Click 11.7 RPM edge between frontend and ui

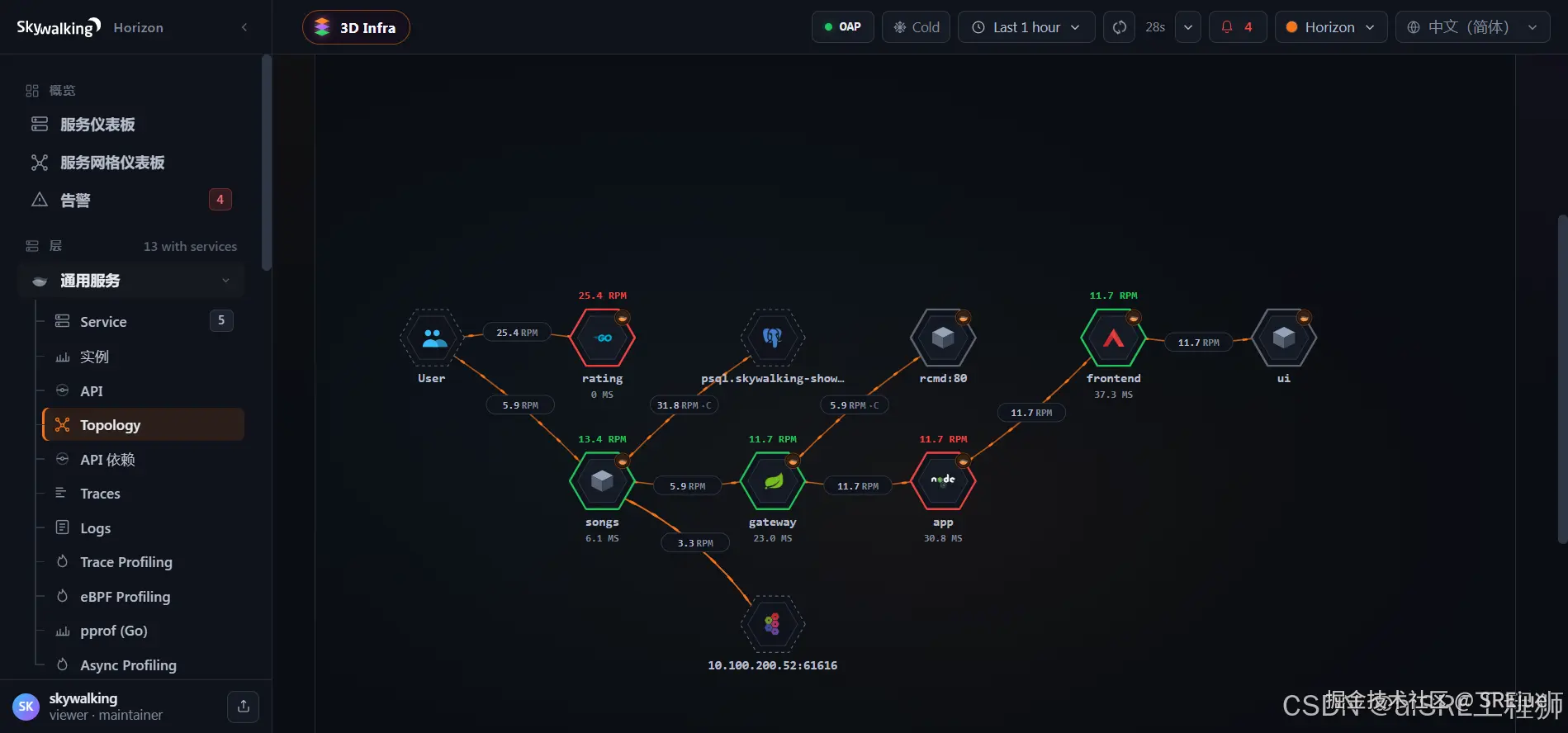coord(1198,343)
